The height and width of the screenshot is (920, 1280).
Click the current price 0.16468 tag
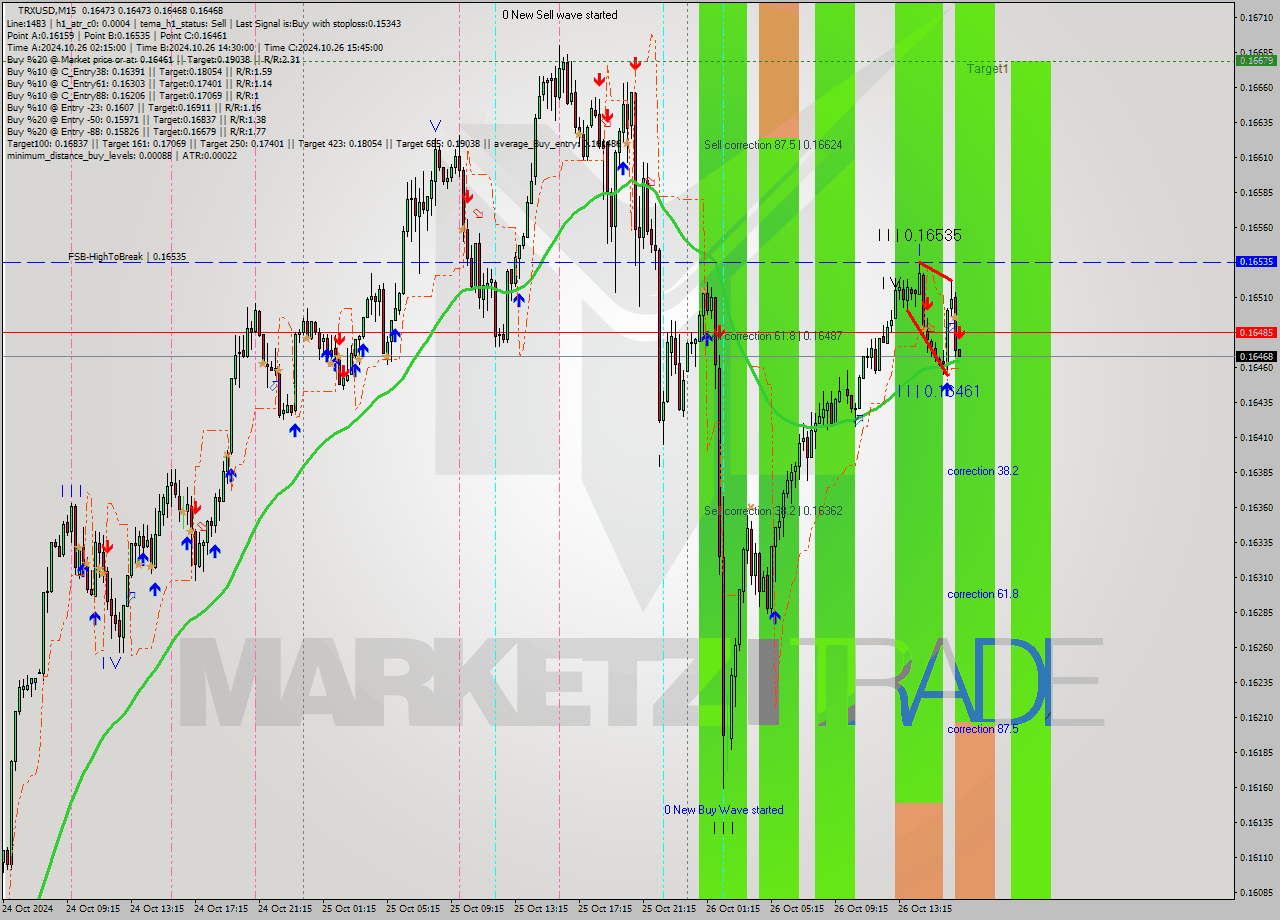point(1256,356)
